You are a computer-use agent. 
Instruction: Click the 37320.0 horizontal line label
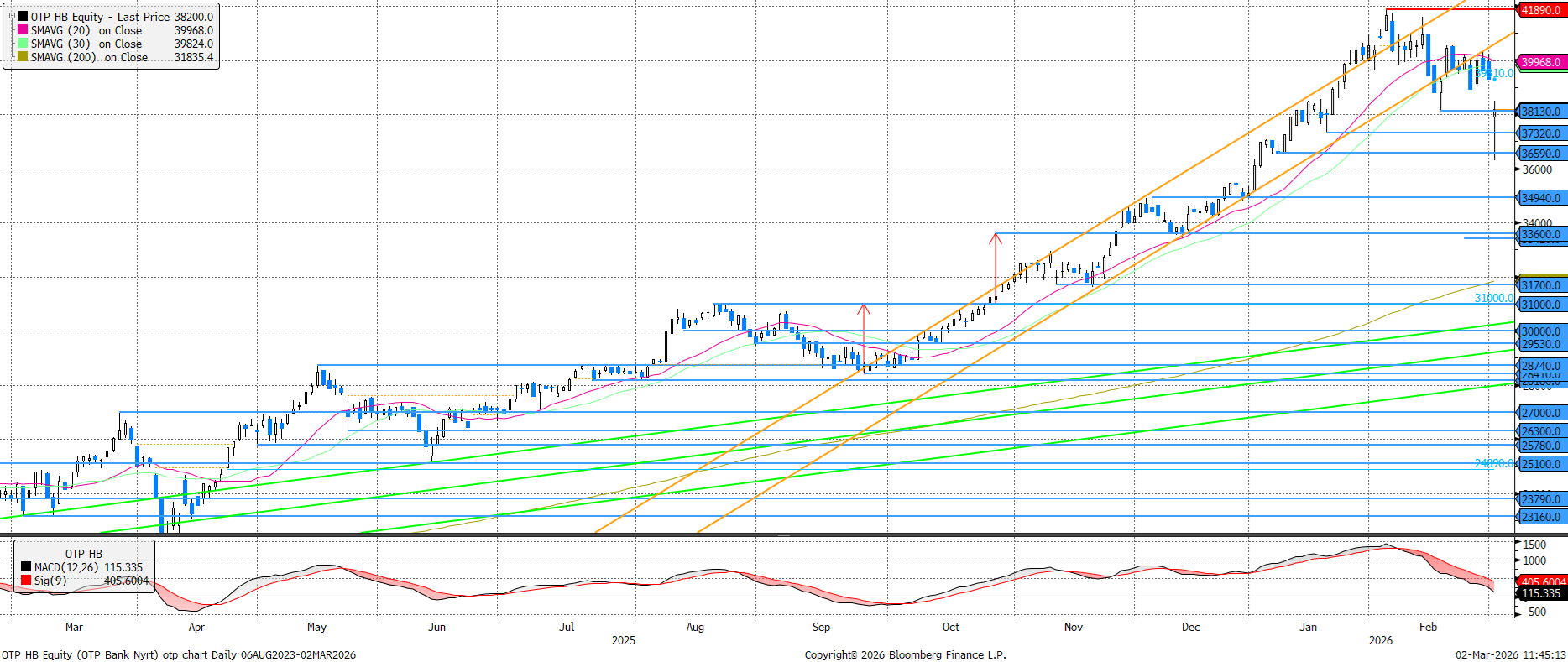click(x=1541, y=133)
